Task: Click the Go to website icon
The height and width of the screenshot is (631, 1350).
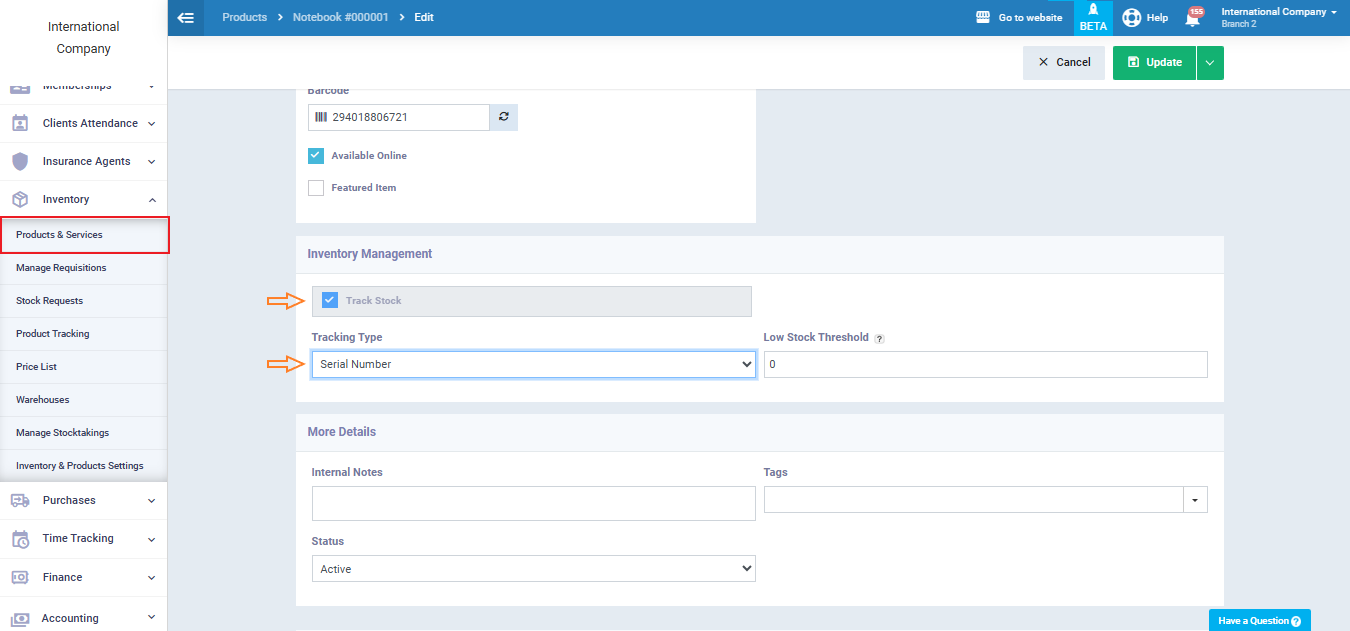Action: coord(982,17)
